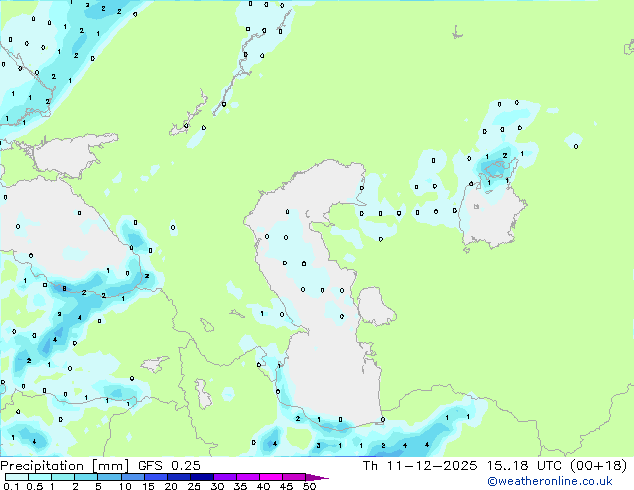Viewport: 634px width, 490px height.
Task: Click the legend label '50'
Action: [309, 486]
